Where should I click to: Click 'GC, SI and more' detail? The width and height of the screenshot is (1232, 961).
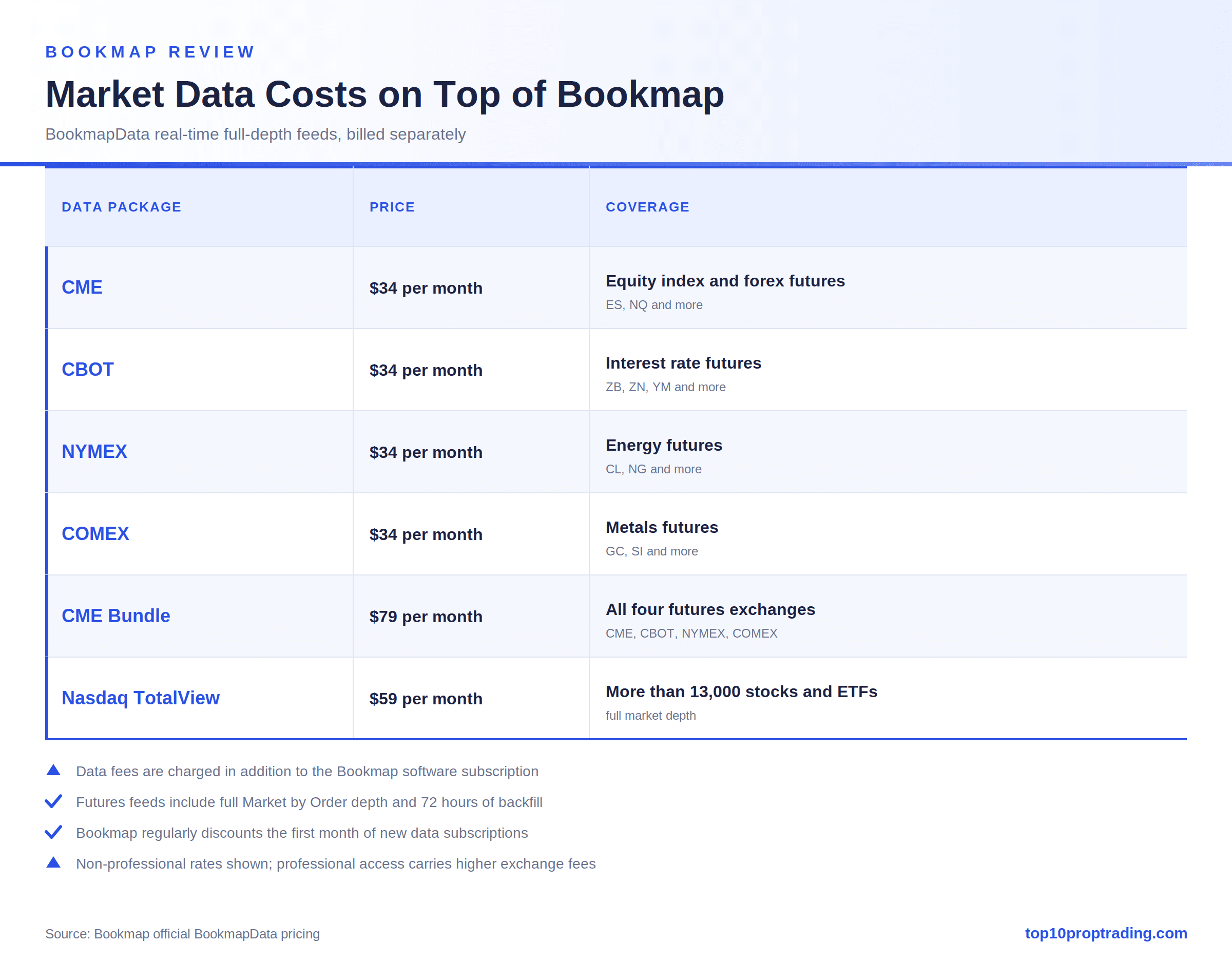(x=652, y=551)
